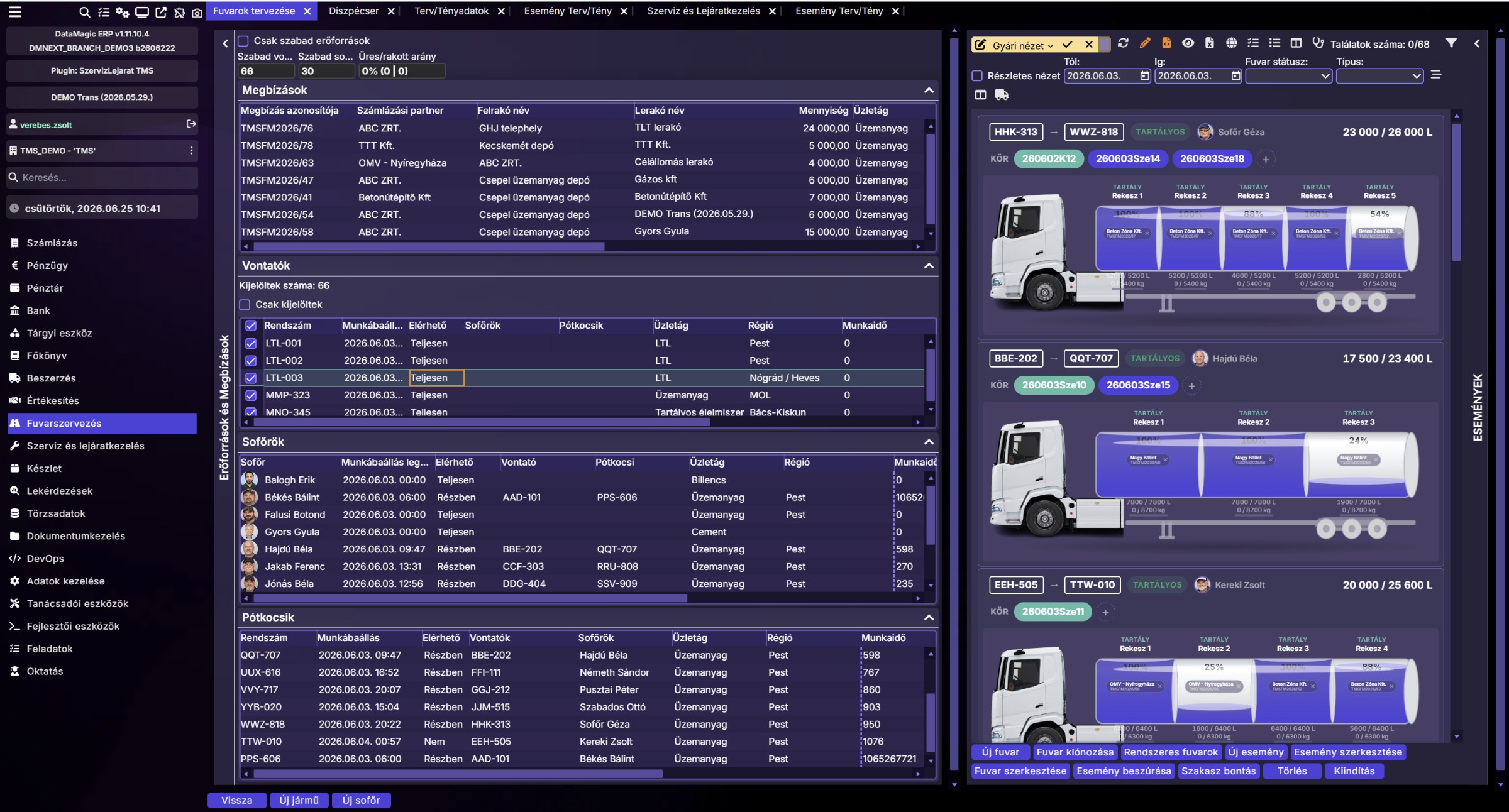Click the Új sofőr button
Viewport: 1509px width, 812px height.
[x=361, y=800]
